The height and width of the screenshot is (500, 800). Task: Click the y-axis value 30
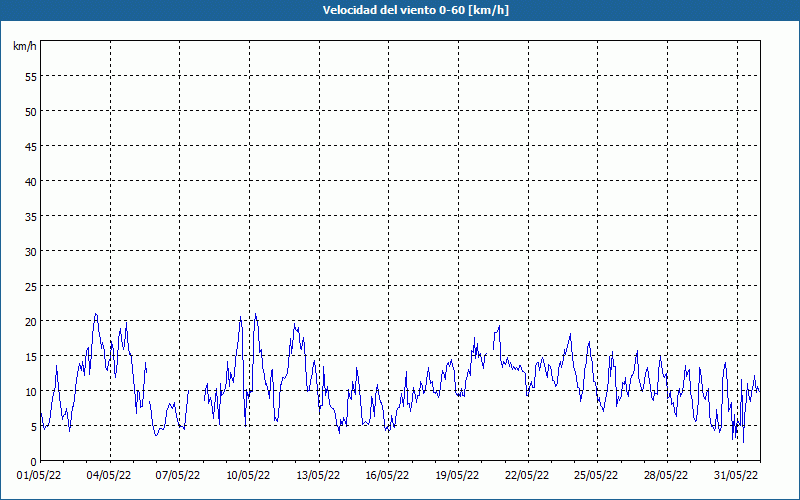pos(31,252)
